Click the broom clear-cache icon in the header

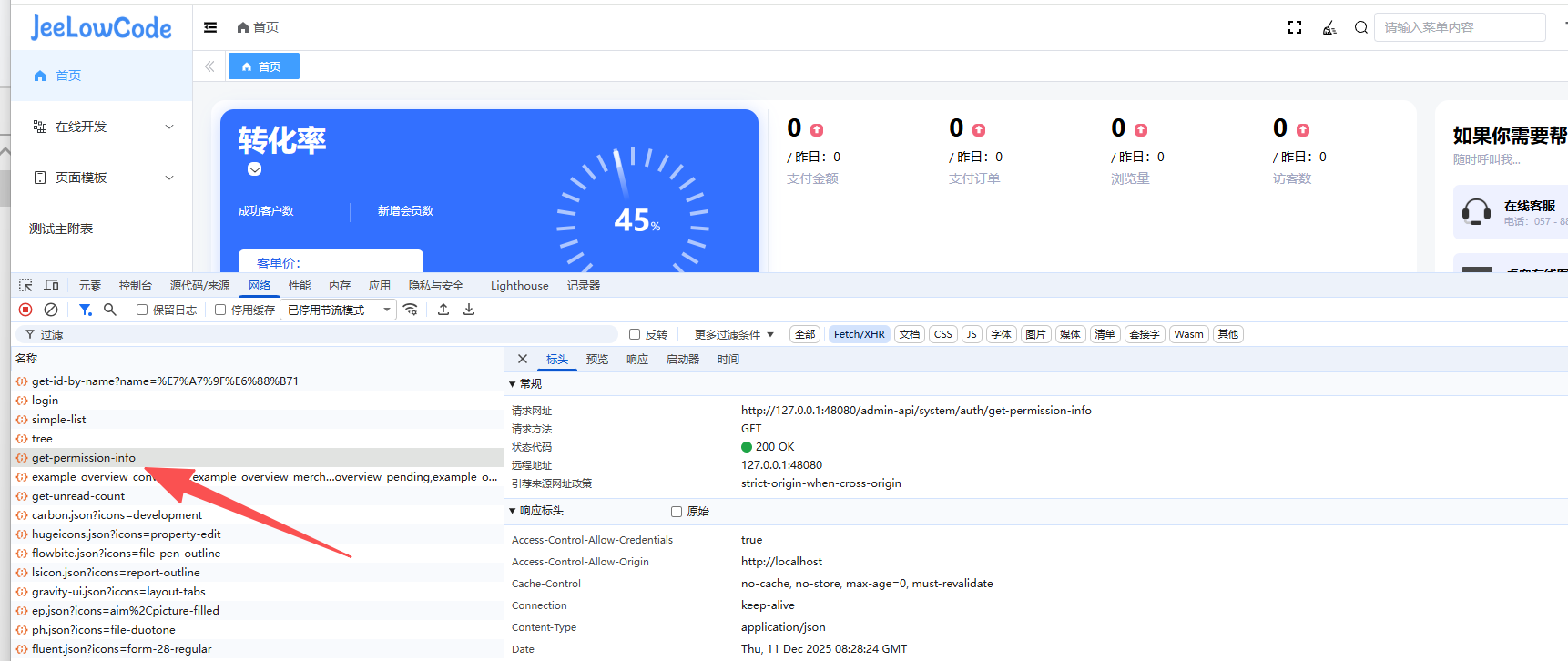pos(1329,27)
